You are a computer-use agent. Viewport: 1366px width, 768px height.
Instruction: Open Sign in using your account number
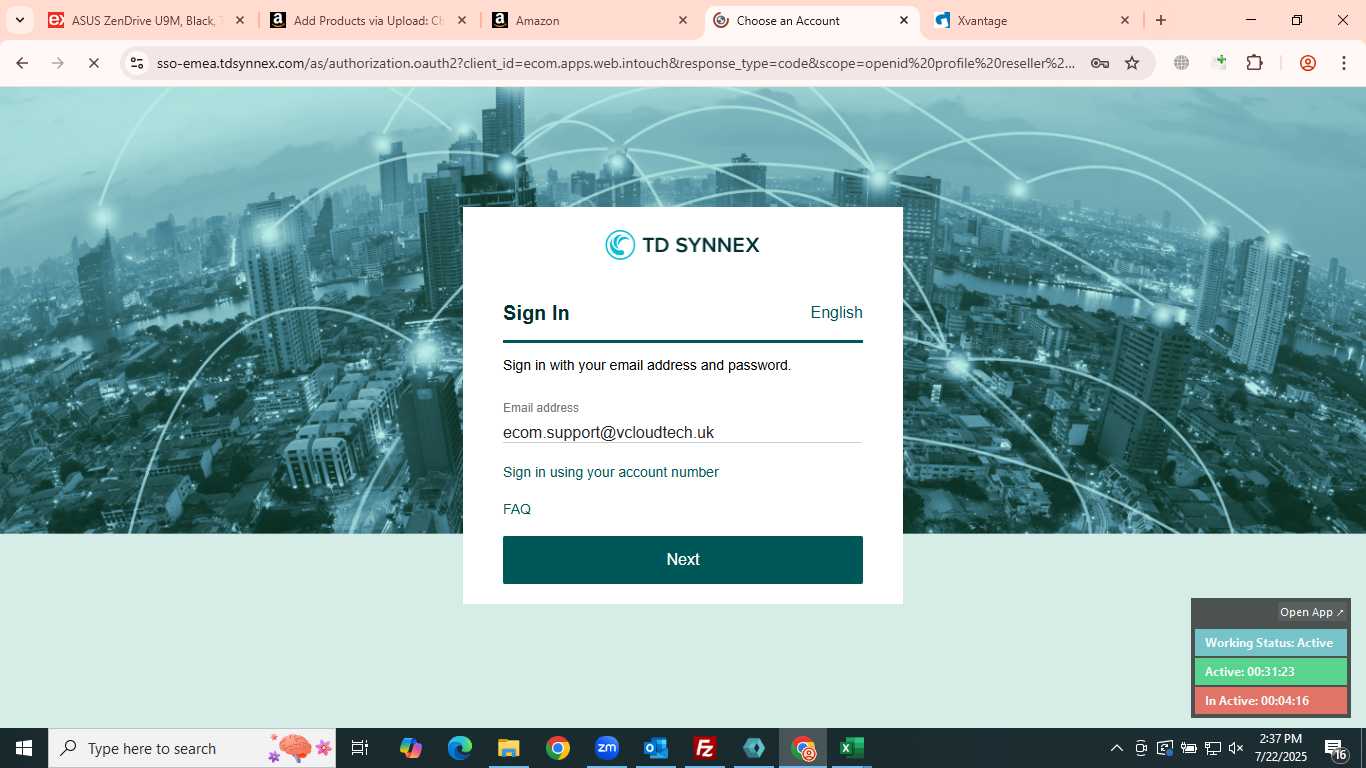[x=610, y=472]
